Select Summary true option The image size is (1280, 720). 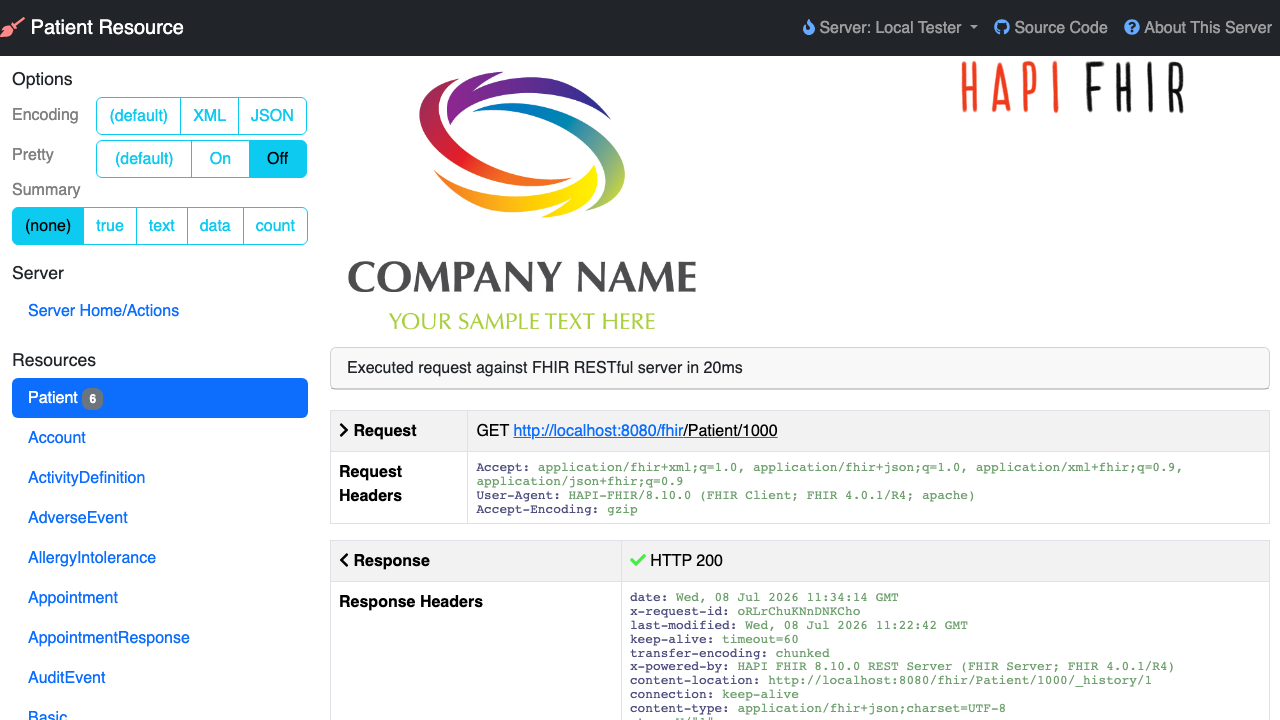pyautogui.click(x=110, y=226)
